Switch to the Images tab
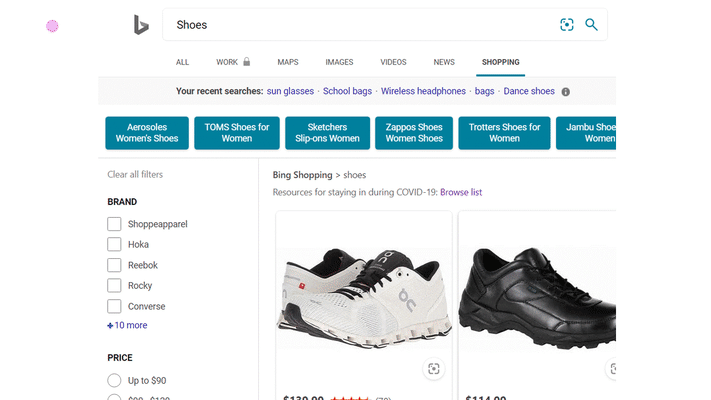The image size is (711, 400). coord(339,62)
